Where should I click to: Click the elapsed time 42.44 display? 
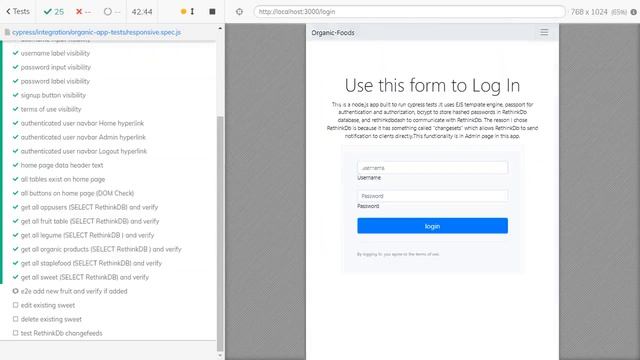coord(142,12)
